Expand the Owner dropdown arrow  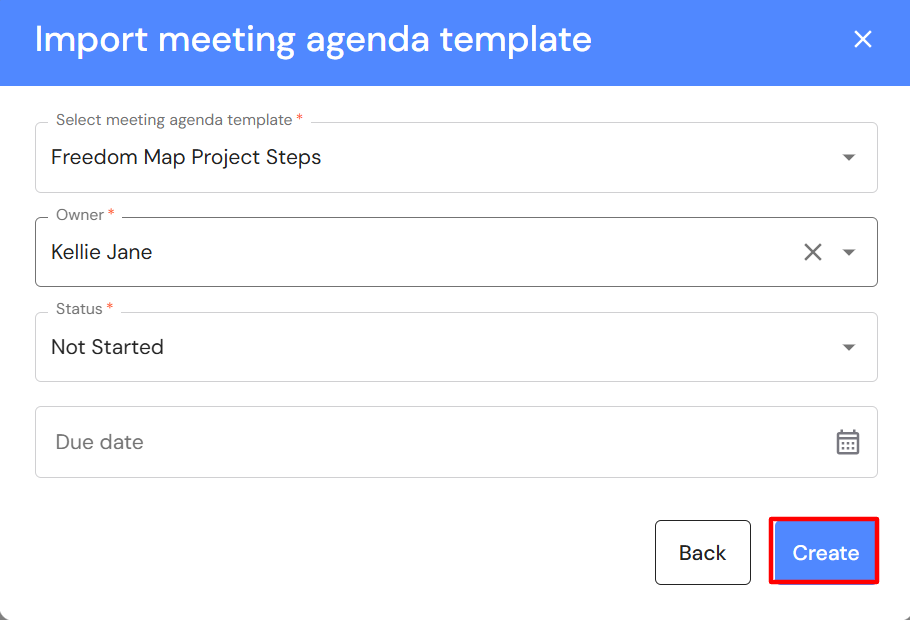coord(849,252)
